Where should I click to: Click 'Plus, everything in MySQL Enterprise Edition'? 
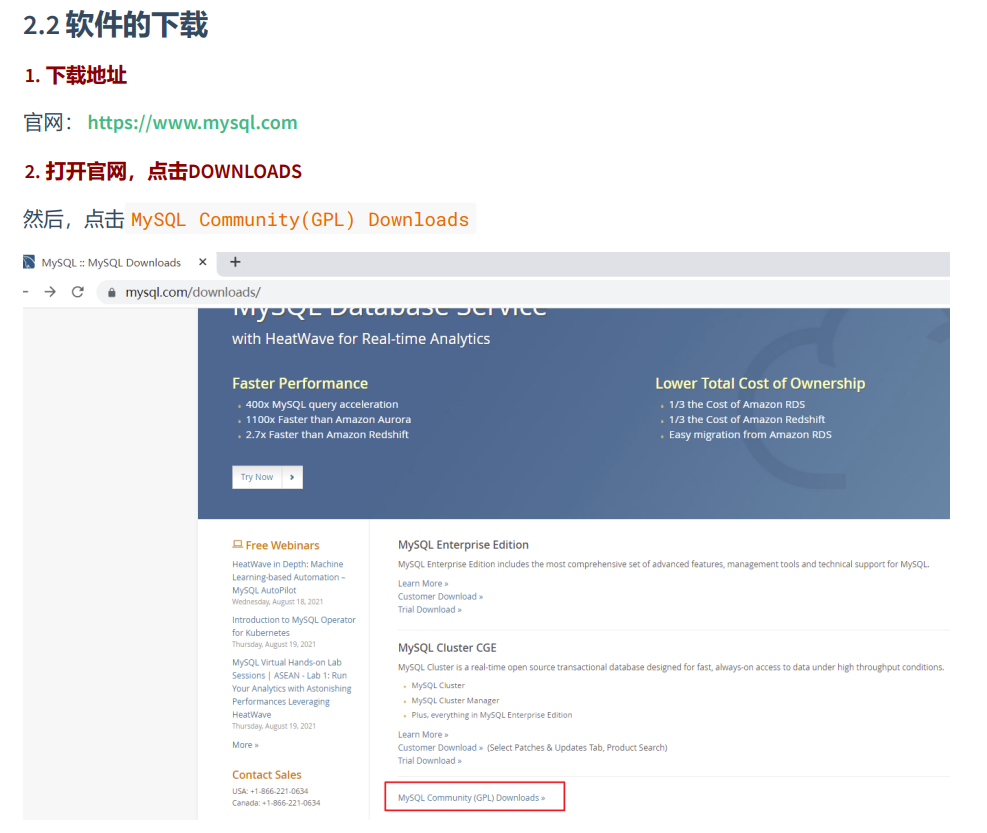pyautogui.click(x=492, y=715)
